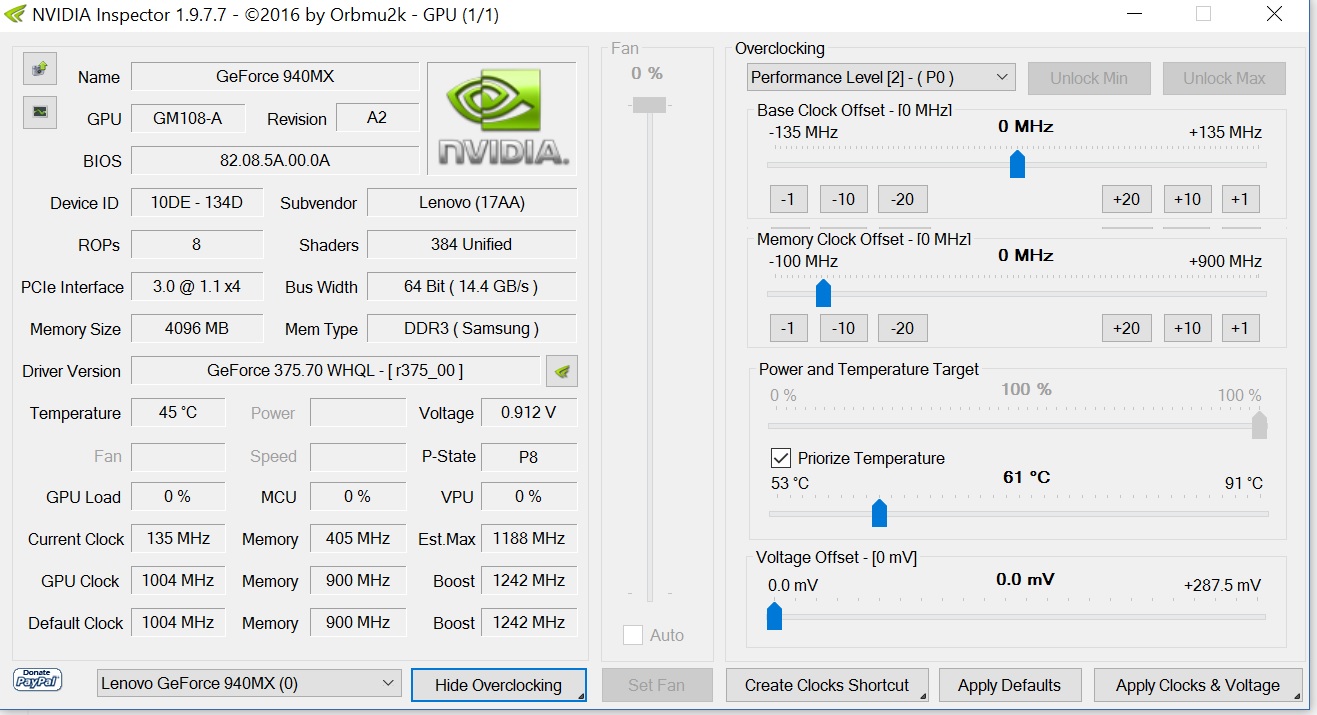The height and width of the screenshot is (715, 1317).
Task: Click the Power target slider handle
Action: pos(1259,425)
